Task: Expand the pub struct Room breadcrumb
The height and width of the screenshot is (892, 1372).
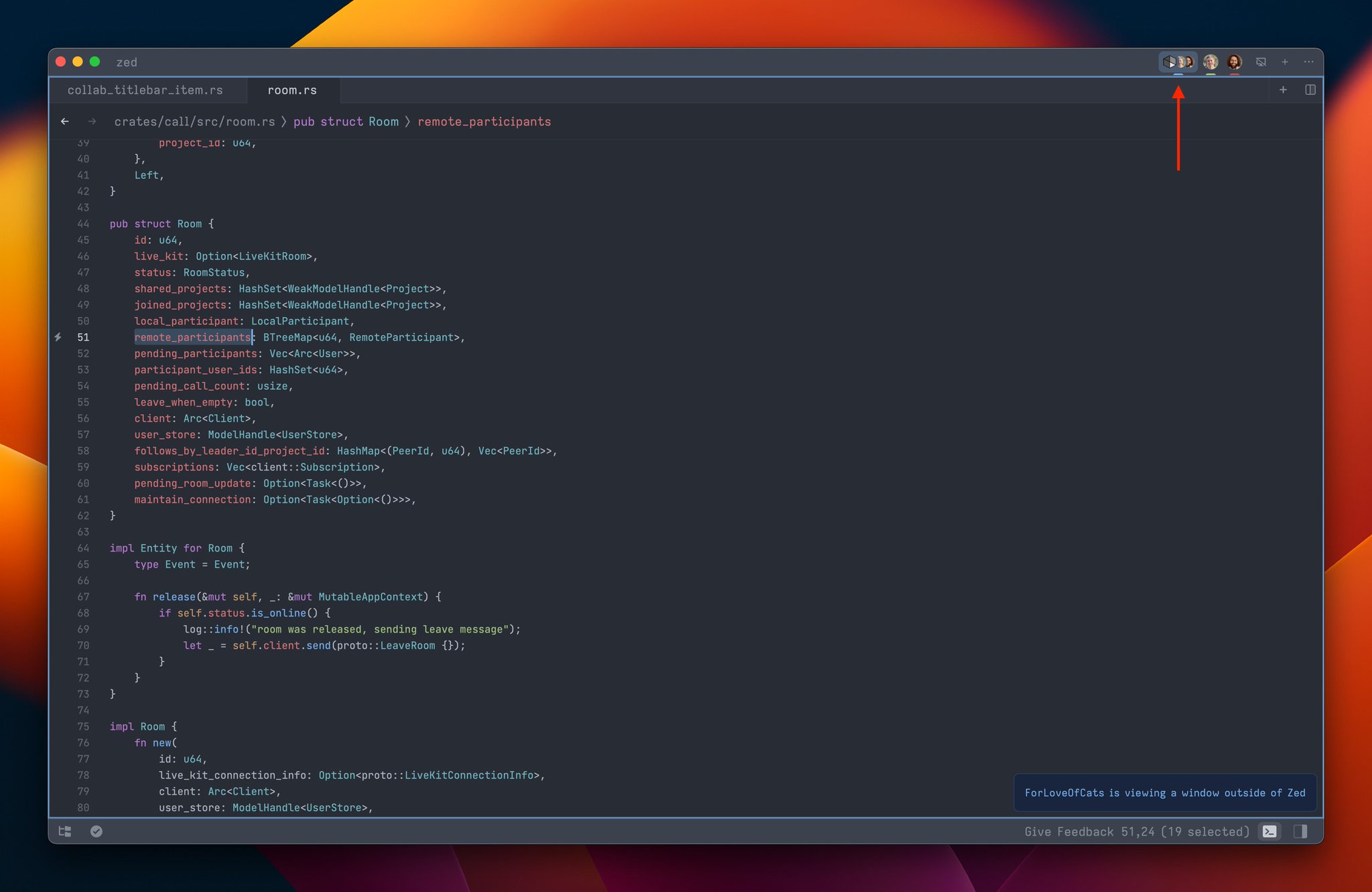Action: 346,121
